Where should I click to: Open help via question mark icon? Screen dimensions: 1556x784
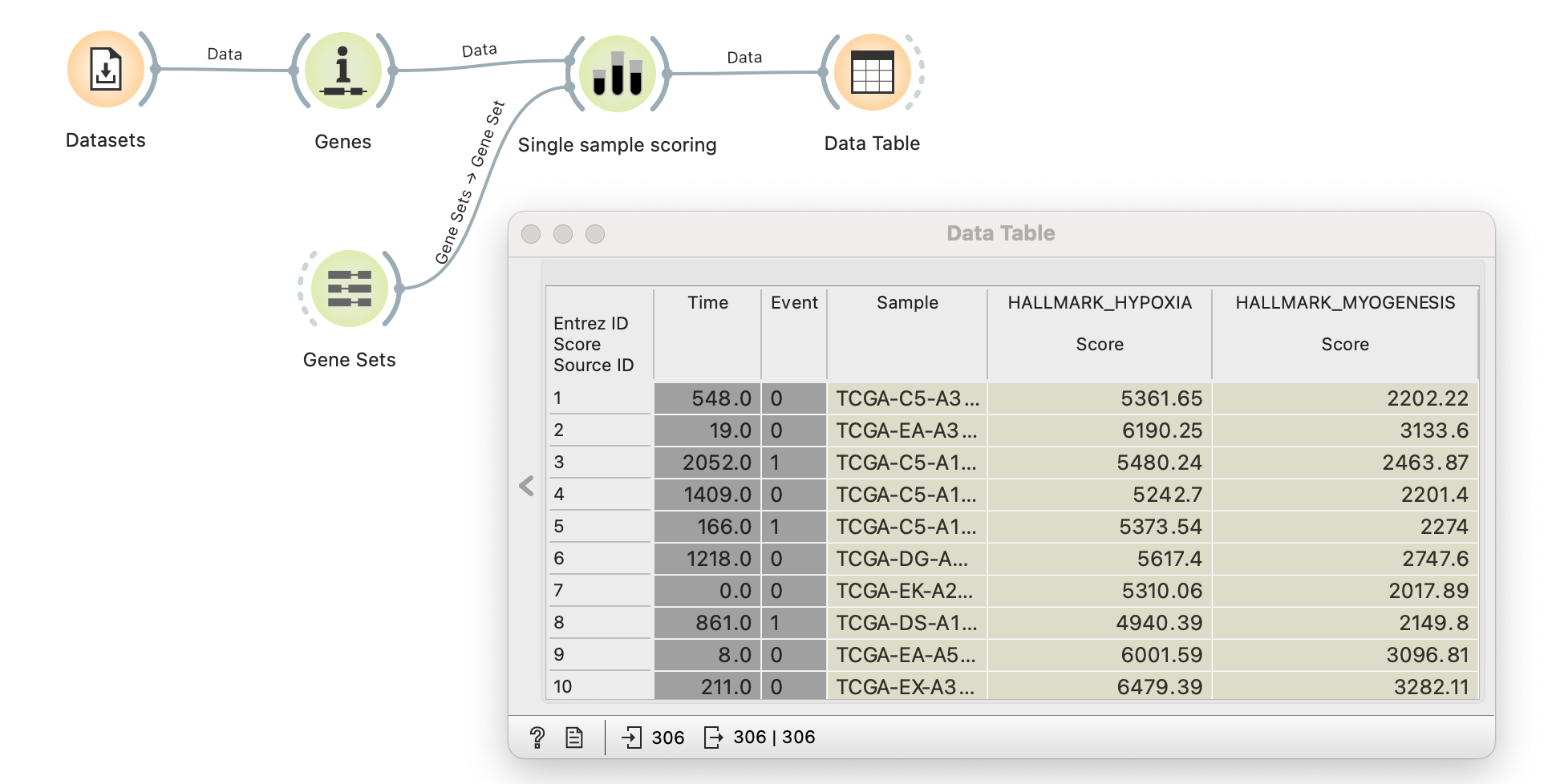pyautogui.click(x=537, y=738)
